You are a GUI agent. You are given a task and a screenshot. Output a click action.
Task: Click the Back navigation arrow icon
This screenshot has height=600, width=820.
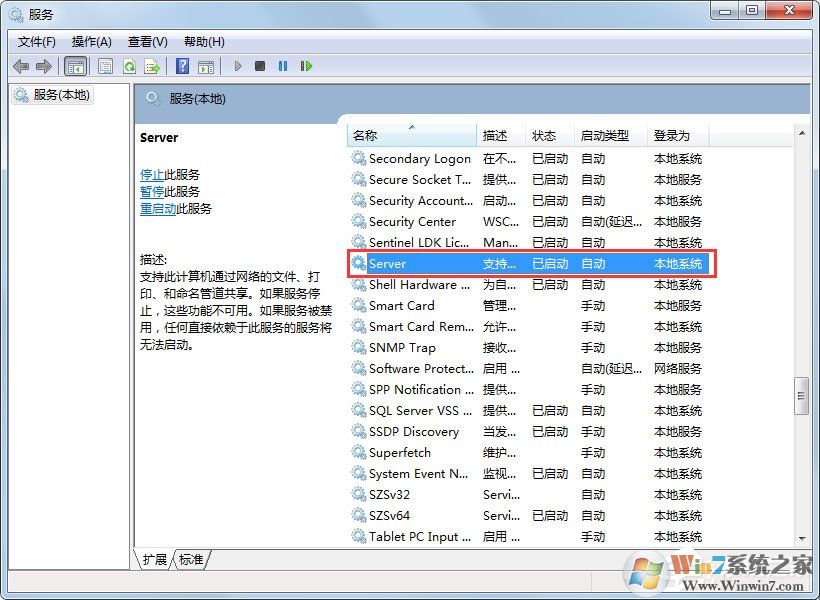point(20,66)
